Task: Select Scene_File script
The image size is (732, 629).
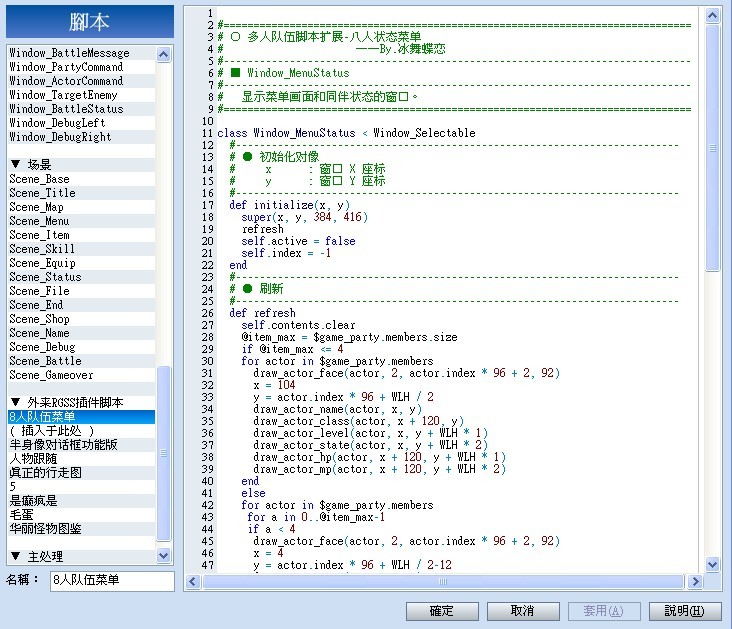Action: (x=81, y=291)
